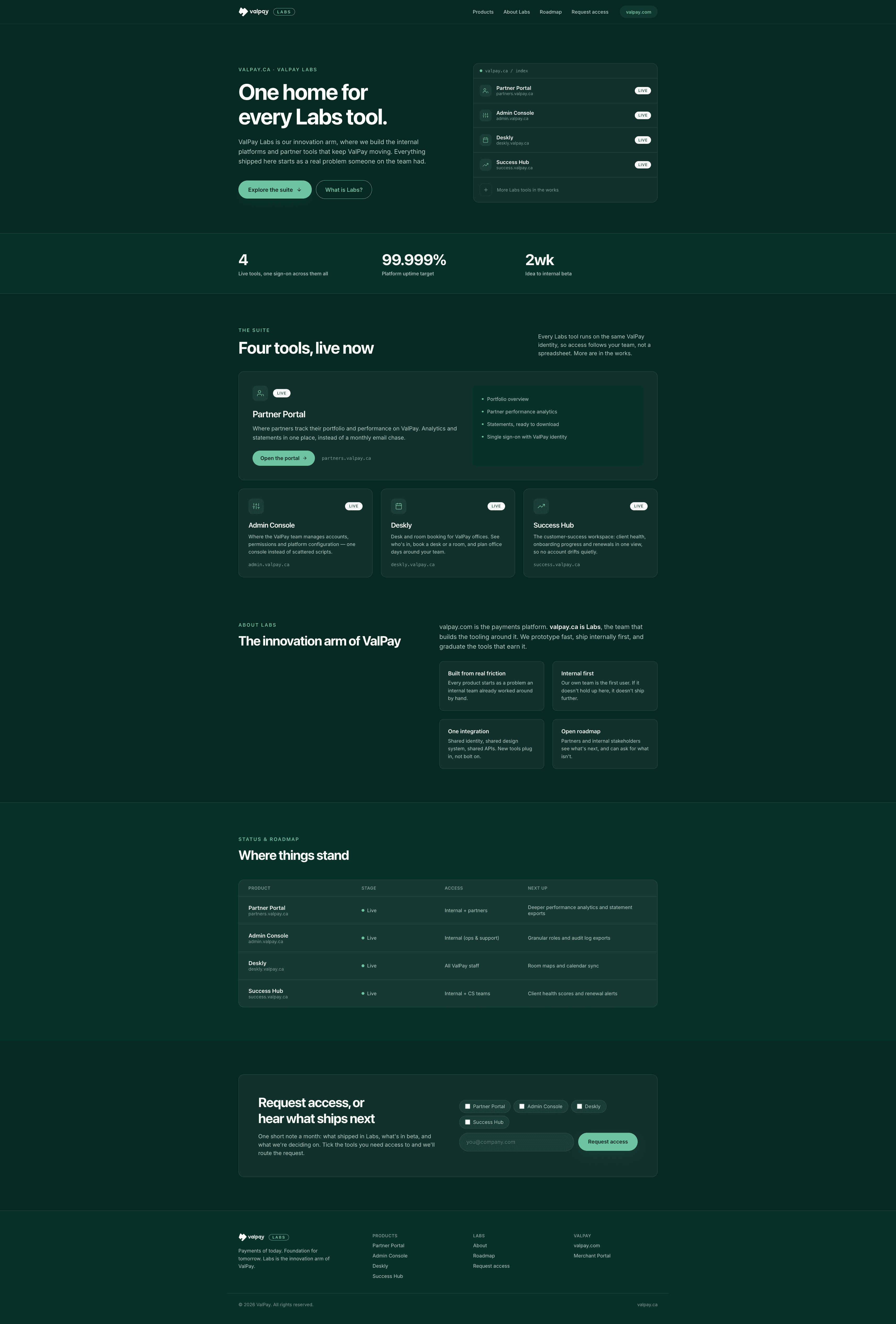Click the admin.valpay.ca text on the Admin Console card
Screen dimensions: 896x1324
coord(269,565)
